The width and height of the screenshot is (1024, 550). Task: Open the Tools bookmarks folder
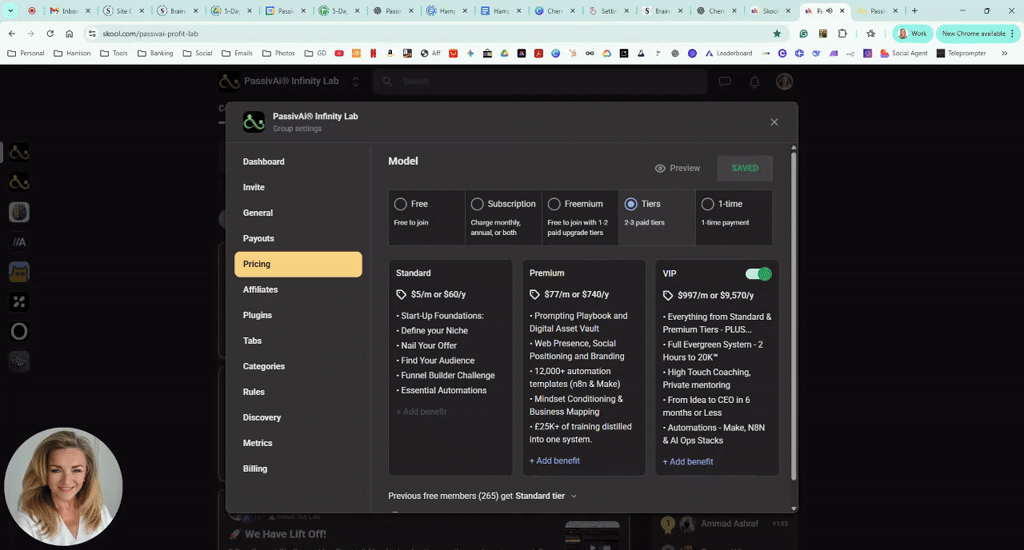pos(114,54)
